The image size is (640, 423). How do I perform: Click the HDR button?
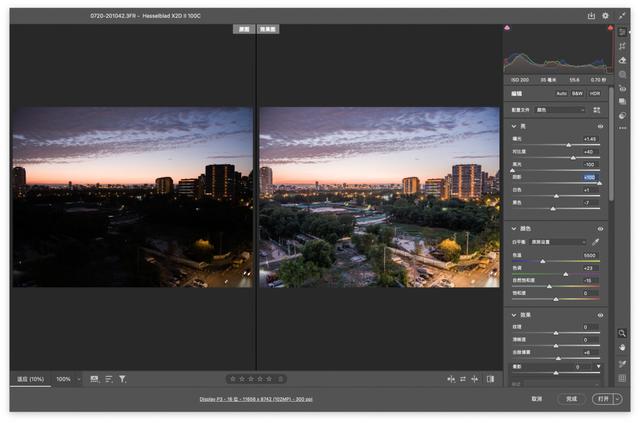click(595, 94)
